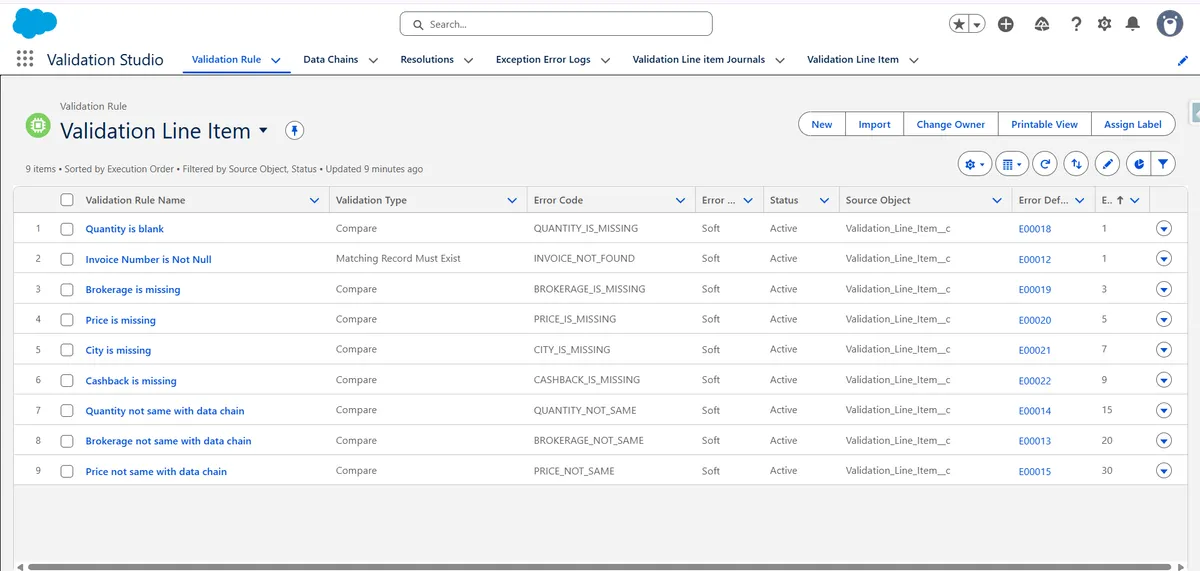Check the Cashback is missing row
The width and height of the screenshot is (1200, 571).
[x=67, y=381]
